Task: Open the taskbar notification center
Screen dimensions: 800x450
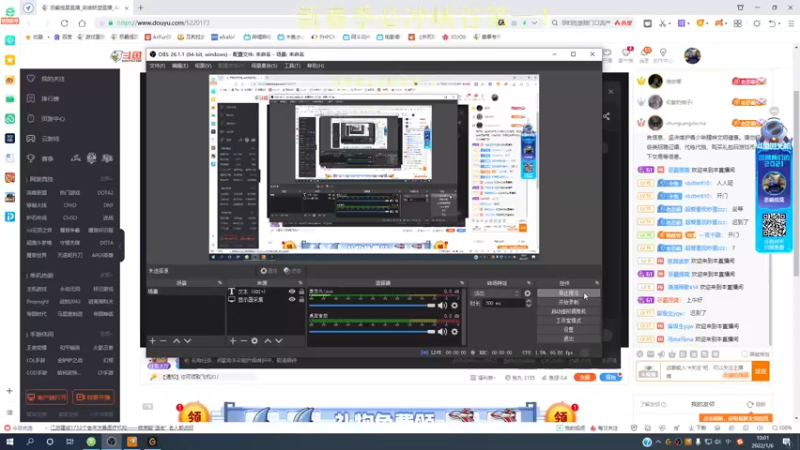Action: [x=787, y=442]
